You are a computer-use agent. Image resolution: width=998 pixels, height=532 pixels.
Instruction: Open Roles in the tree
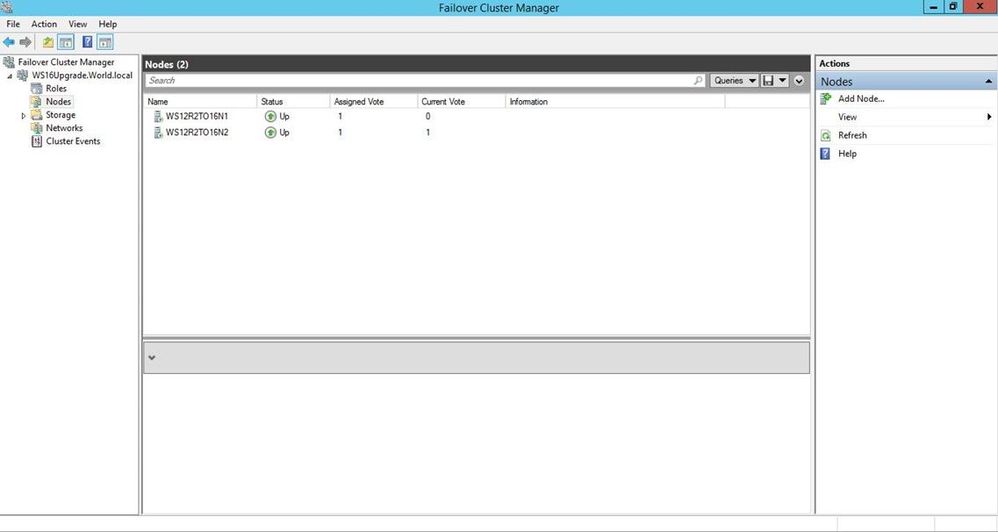pyautogui.click(x=56, y=88)
